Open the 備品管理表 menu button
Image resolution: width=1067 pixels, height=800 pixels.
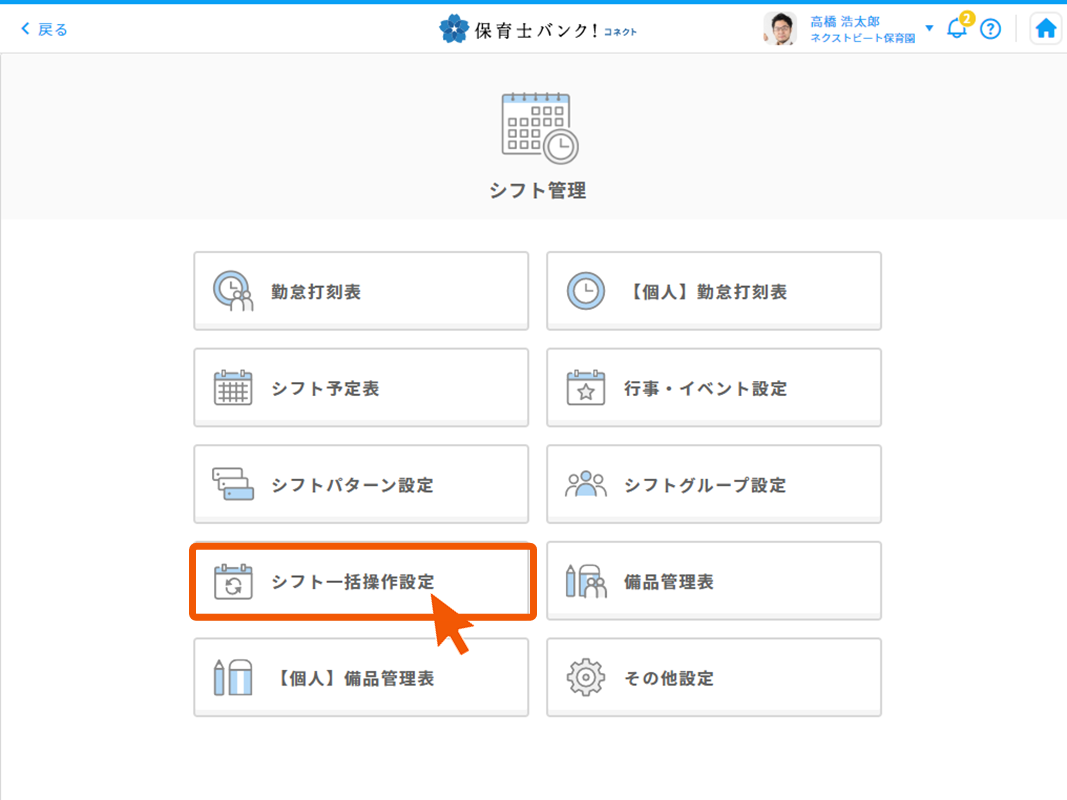click(713, 582)
